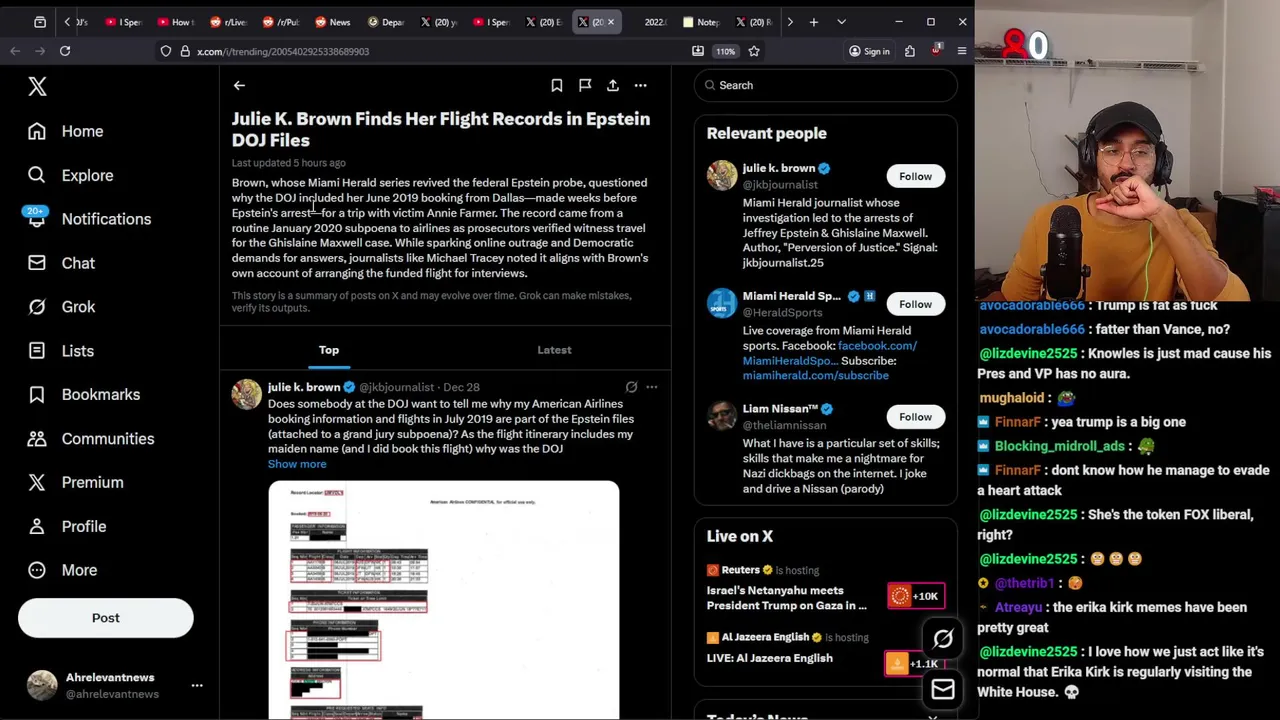Viewport: 1280px width, 720px height.
Task: Click the shield tracking protection icon
Action: tap(166, 51)
